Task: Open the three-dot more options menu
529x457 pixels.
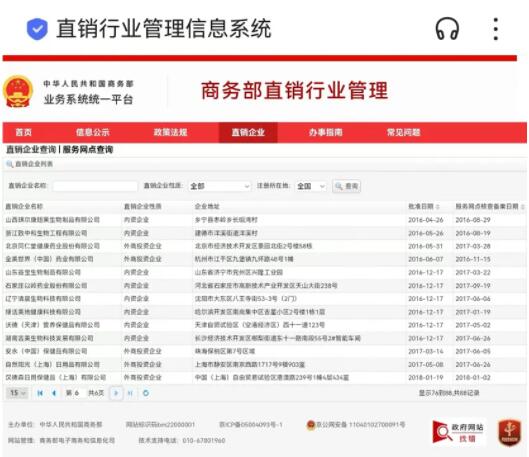Action: (x=496, y=29)
